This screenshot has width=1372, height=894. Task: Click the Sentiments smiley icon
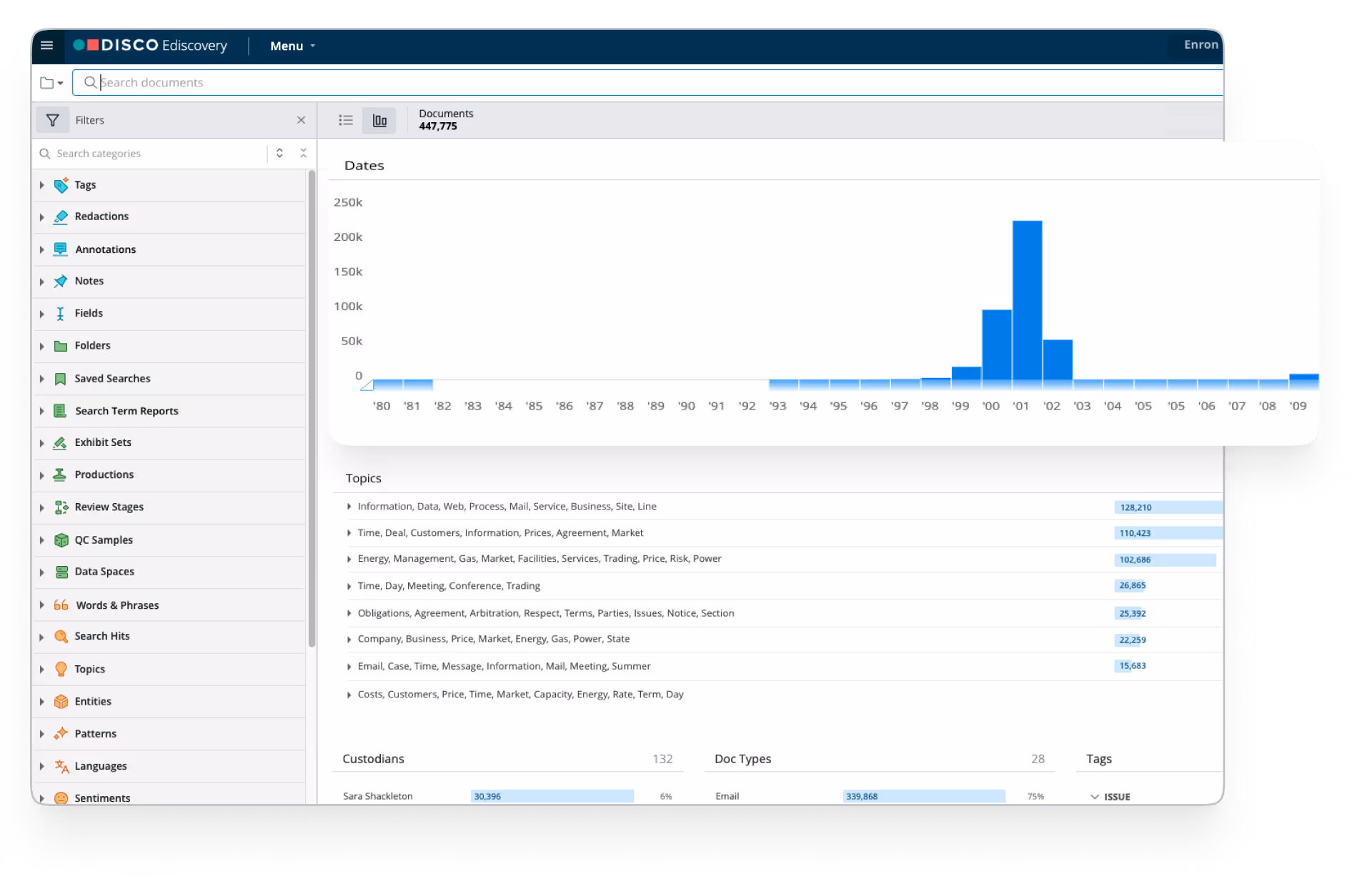61,798
